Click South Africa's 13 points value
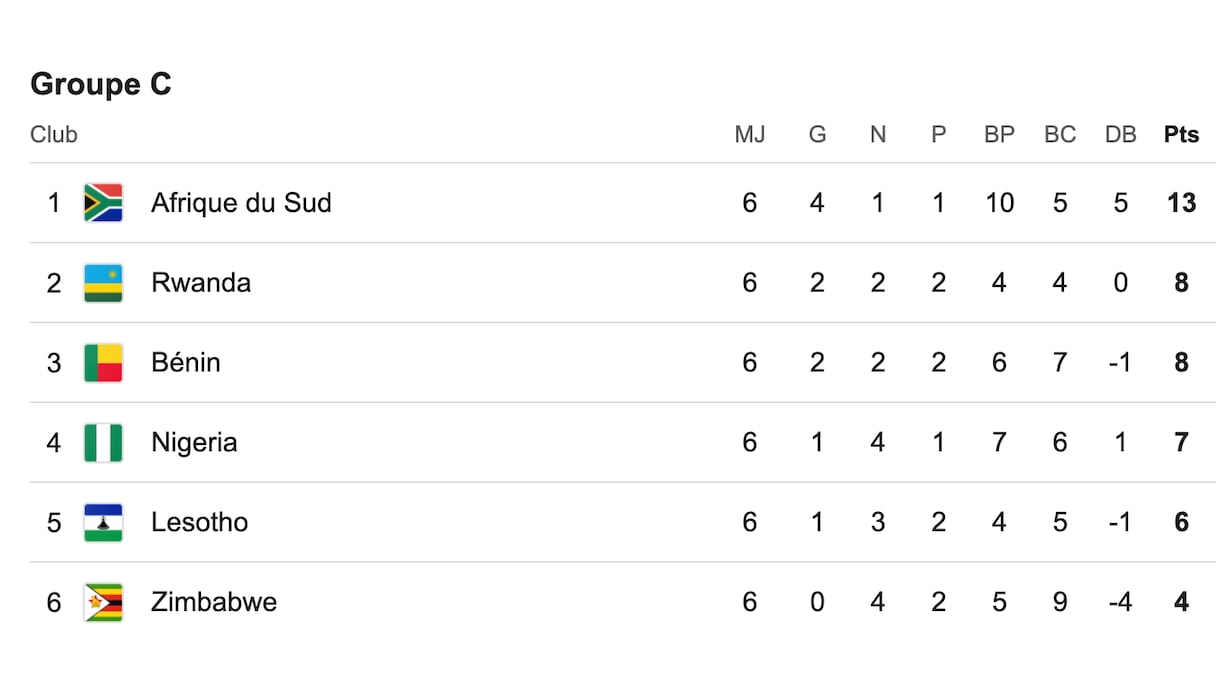Image resolution: width=1216 pixels, height=684 pixels. pos(1181,203)
